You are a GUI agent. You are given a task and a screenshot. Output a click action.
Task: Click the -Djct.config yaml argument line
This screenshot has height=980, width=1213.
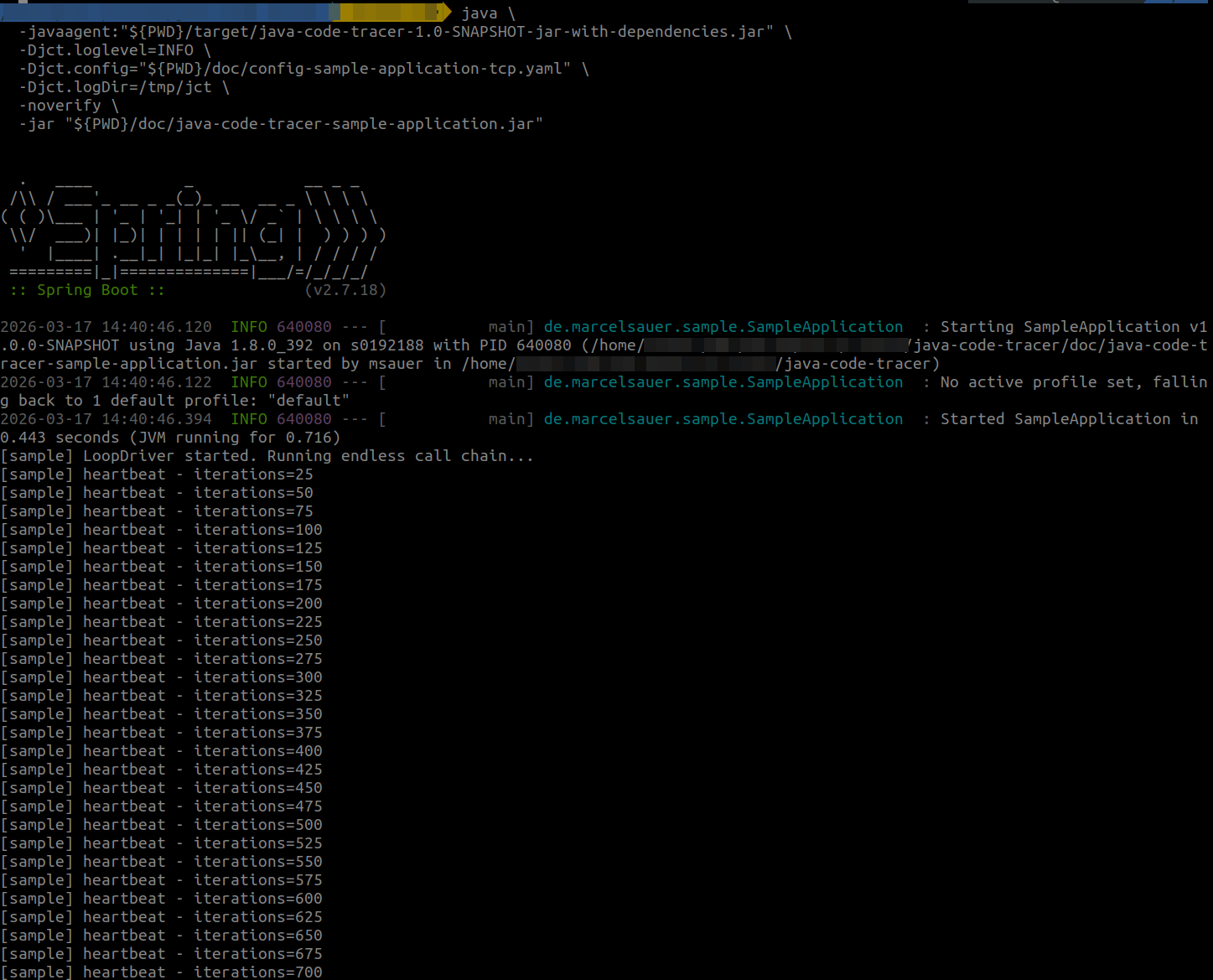coord(304,69)
